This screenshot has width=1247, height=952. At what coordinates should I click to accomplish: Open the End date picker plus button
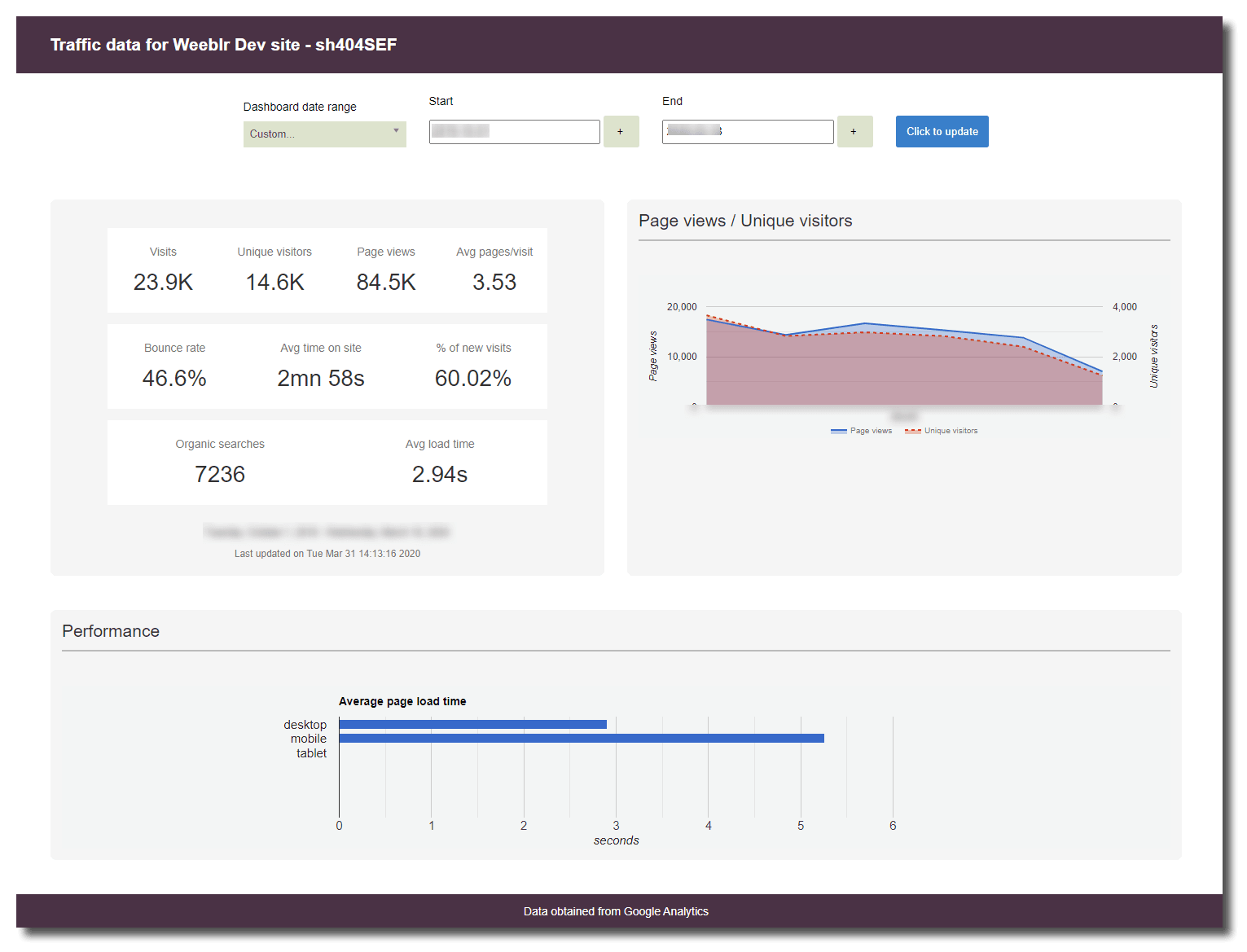pos(854,131)
